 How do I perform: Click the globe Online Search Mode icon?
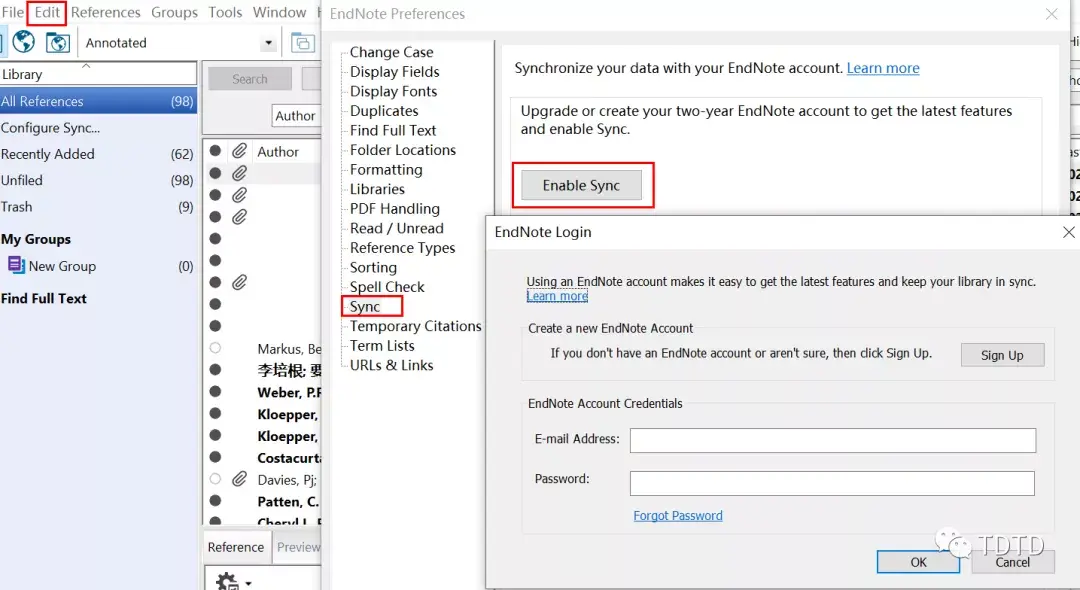pyautogui.click(x=23, y=42)
